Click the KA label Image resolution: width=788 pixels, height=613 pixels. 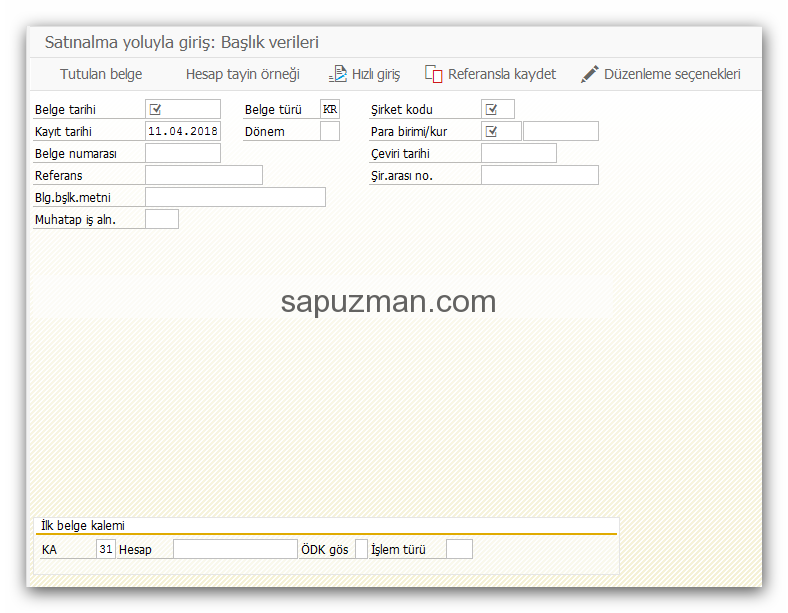[49, 550]
